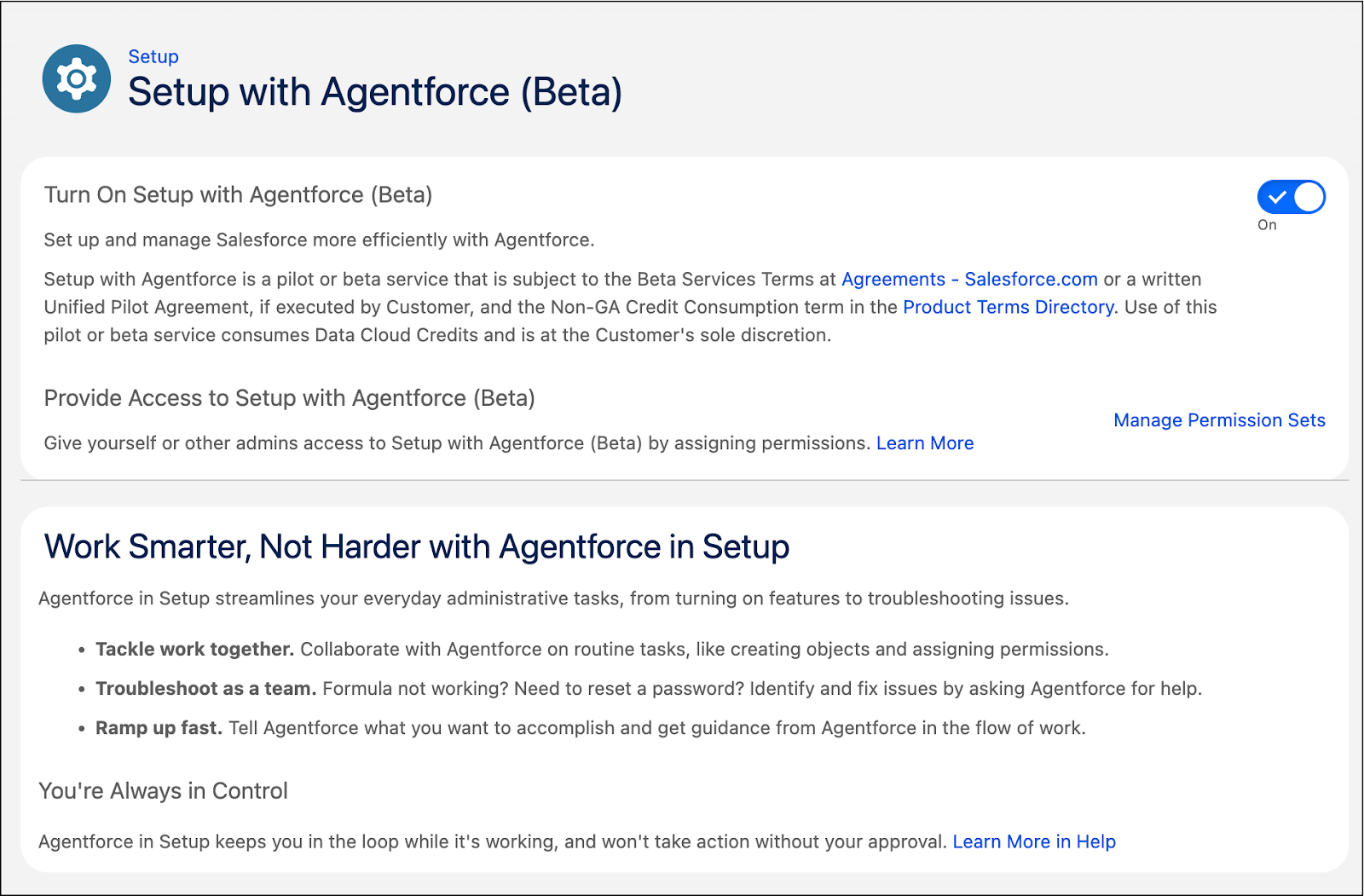This screenshot has width=1364, height=896.
Task: Click Learn More about assigning permissions
Action: (x=925, y=442)
